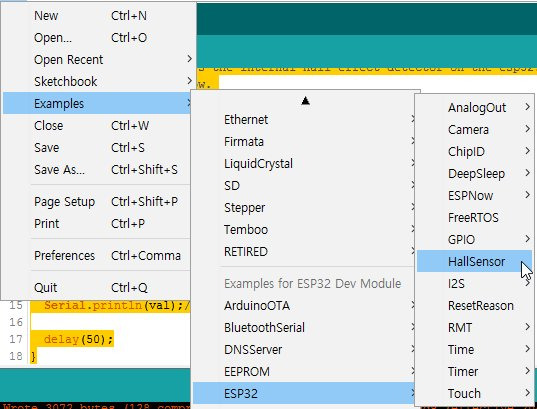This screenshot has width=537, height=409.
Task: Choose Close in the File menu
Action: (97, 125)
